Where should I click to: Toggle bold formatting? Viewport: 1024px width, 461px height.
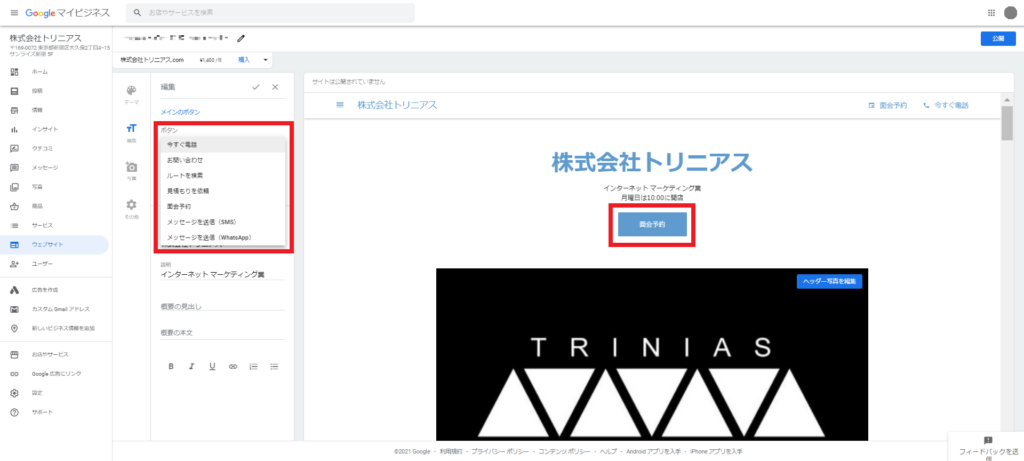point(171,366)
